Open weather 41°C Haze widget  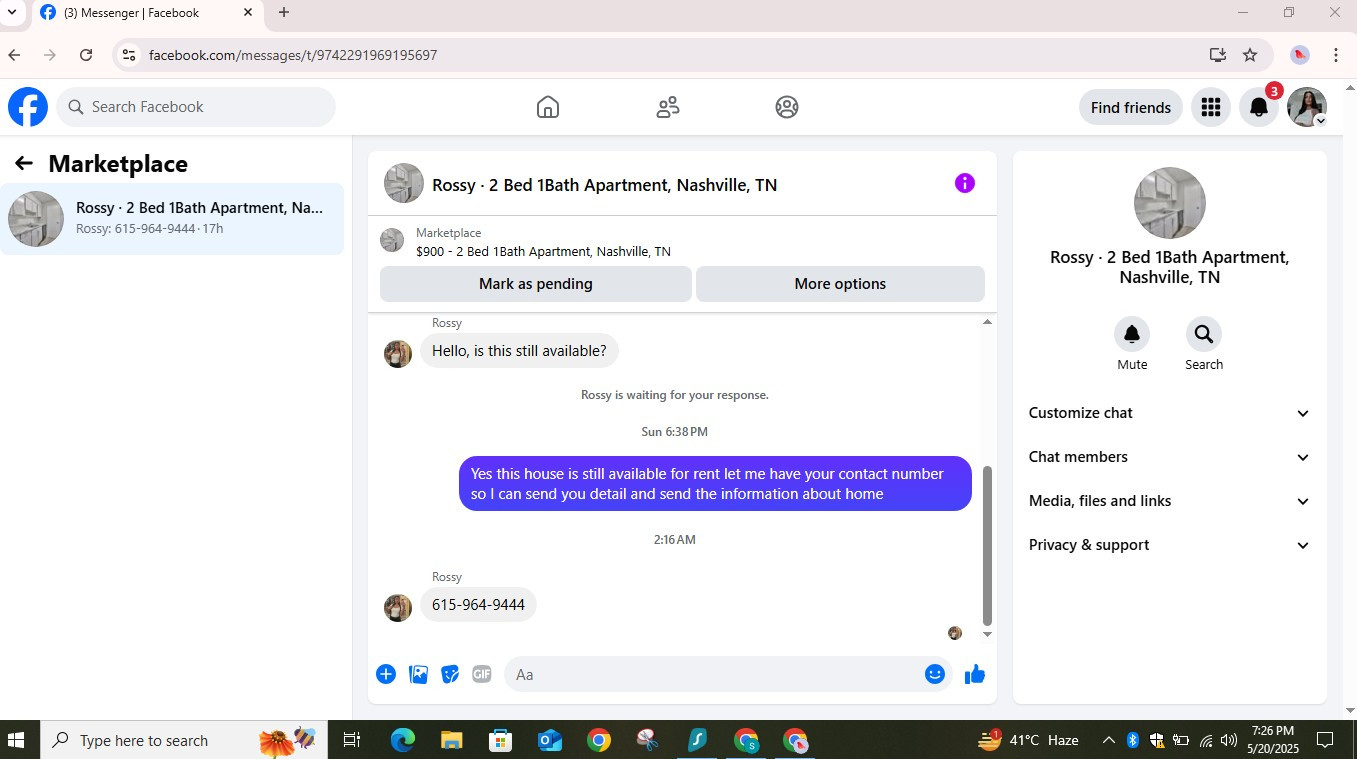[1028, 740]
